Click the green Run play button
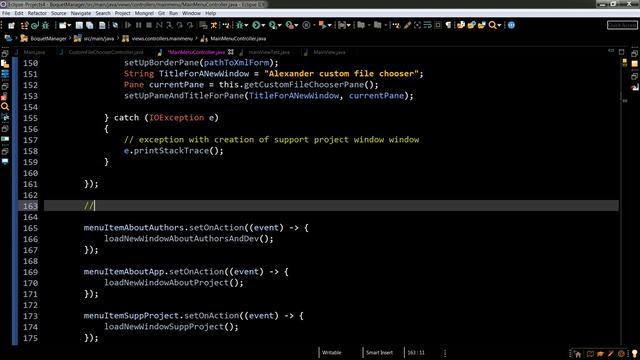The image size is (640, 360). pyautogui.click(x=256, y=25)
